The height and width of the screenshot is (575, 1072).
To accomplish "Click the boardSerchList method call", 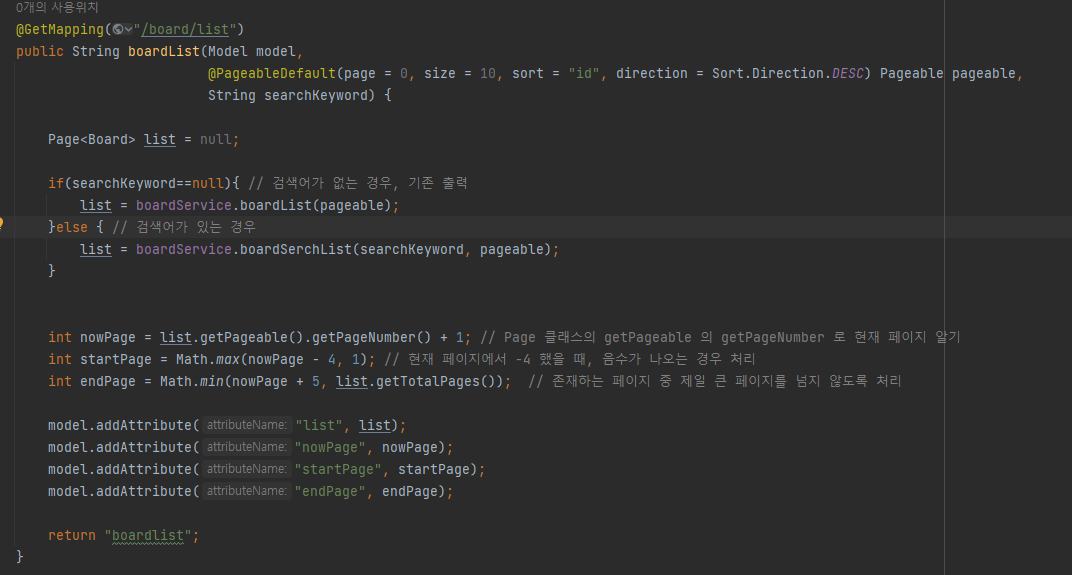I will [295, 250].
